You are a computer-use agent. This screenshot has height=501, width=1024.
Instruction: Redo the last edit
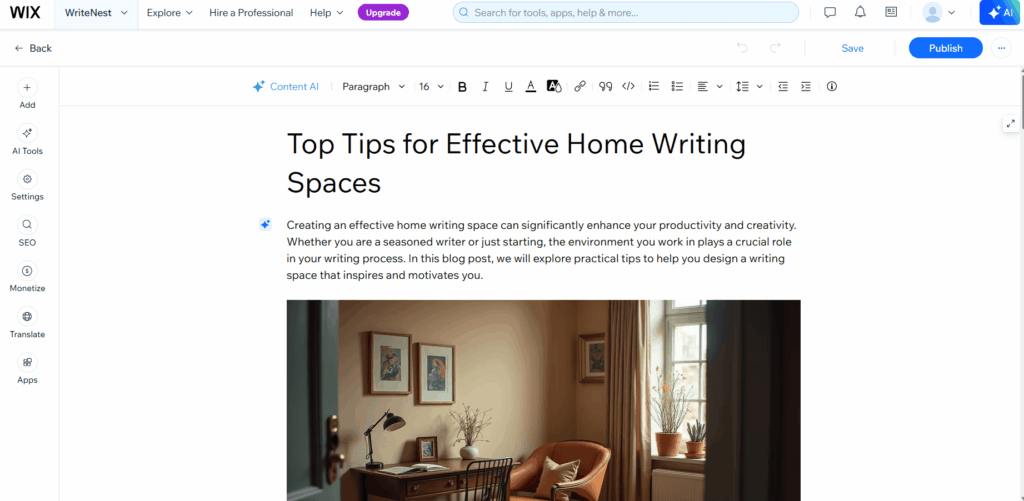[775, 48]
